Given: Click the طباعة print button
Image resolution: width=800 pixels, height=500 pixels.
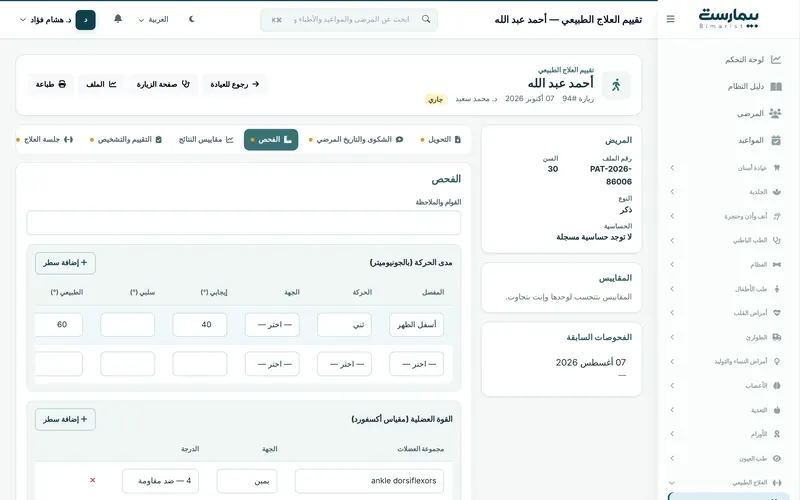Looking at the screenshot, I should tap(51, 84).
